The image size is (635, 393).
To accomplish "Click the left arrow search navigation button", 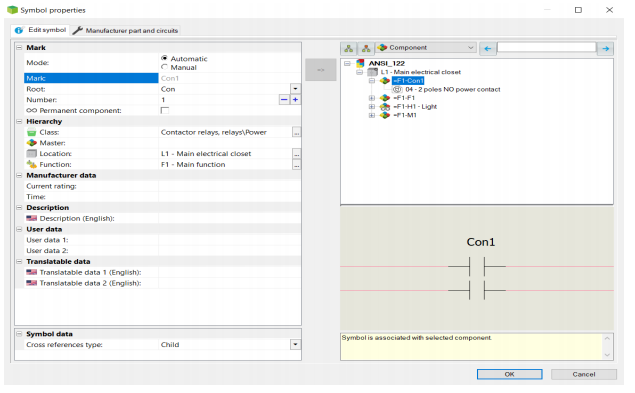I will 488,49.
